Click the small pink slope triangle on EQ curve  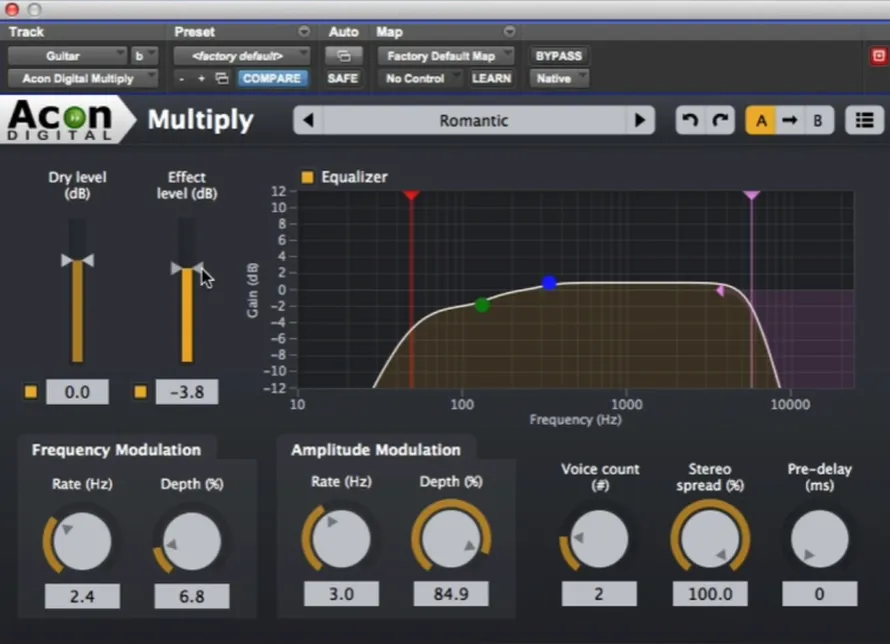tap(720, 291)
